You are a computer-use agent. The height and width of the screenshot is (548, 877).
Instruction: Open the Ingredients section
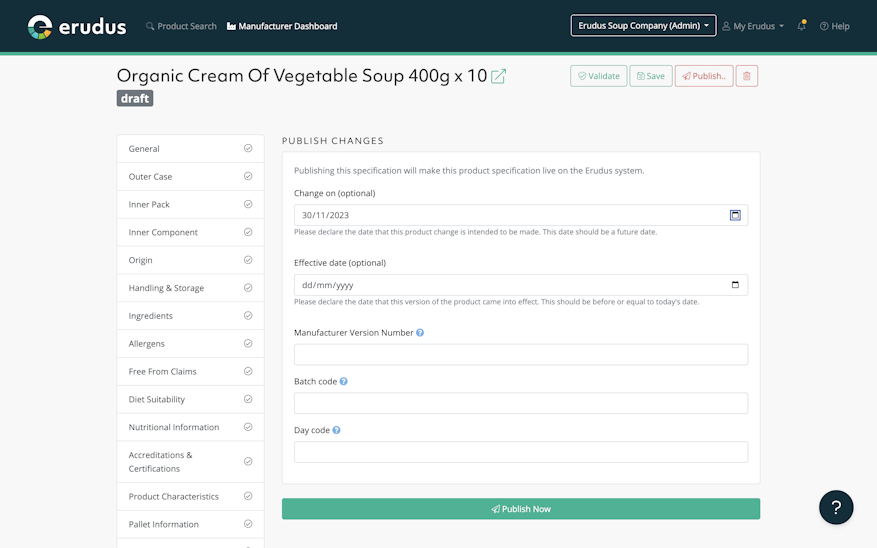tap(190, 316)
